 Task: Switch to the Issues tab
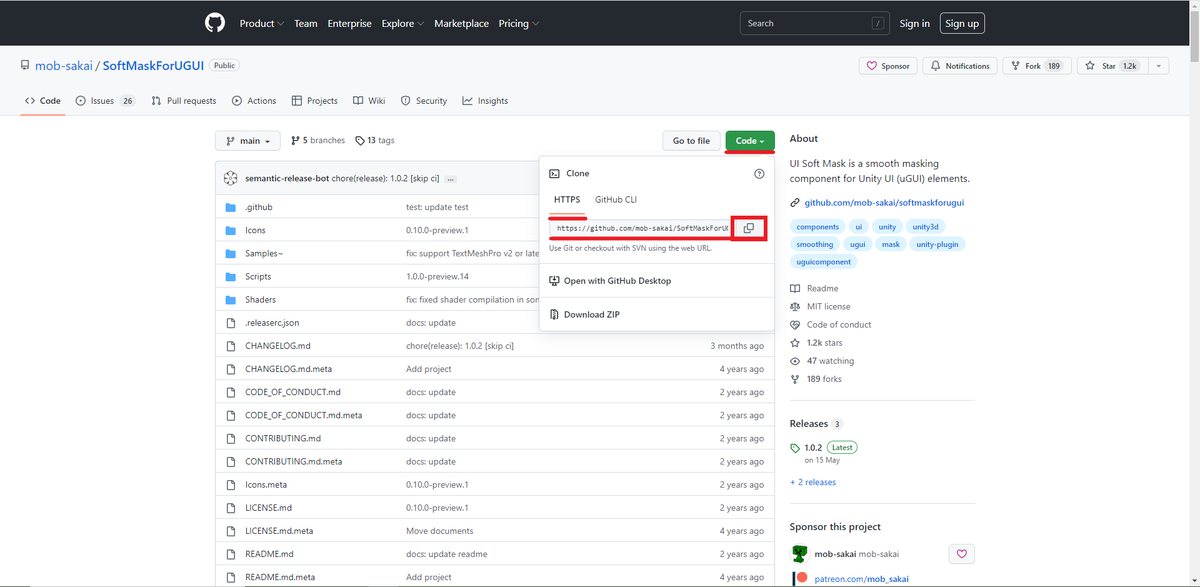105,101
